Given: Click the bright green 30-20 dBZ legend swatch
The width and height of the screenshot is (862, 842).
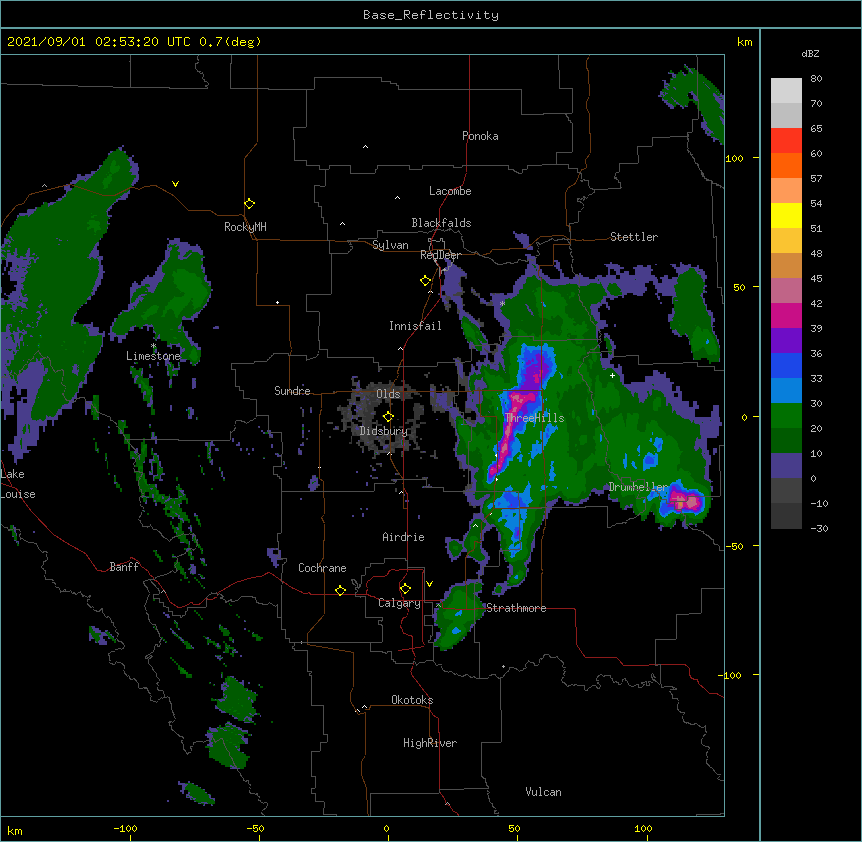Looking at the screenshot, I should (786, 416).
